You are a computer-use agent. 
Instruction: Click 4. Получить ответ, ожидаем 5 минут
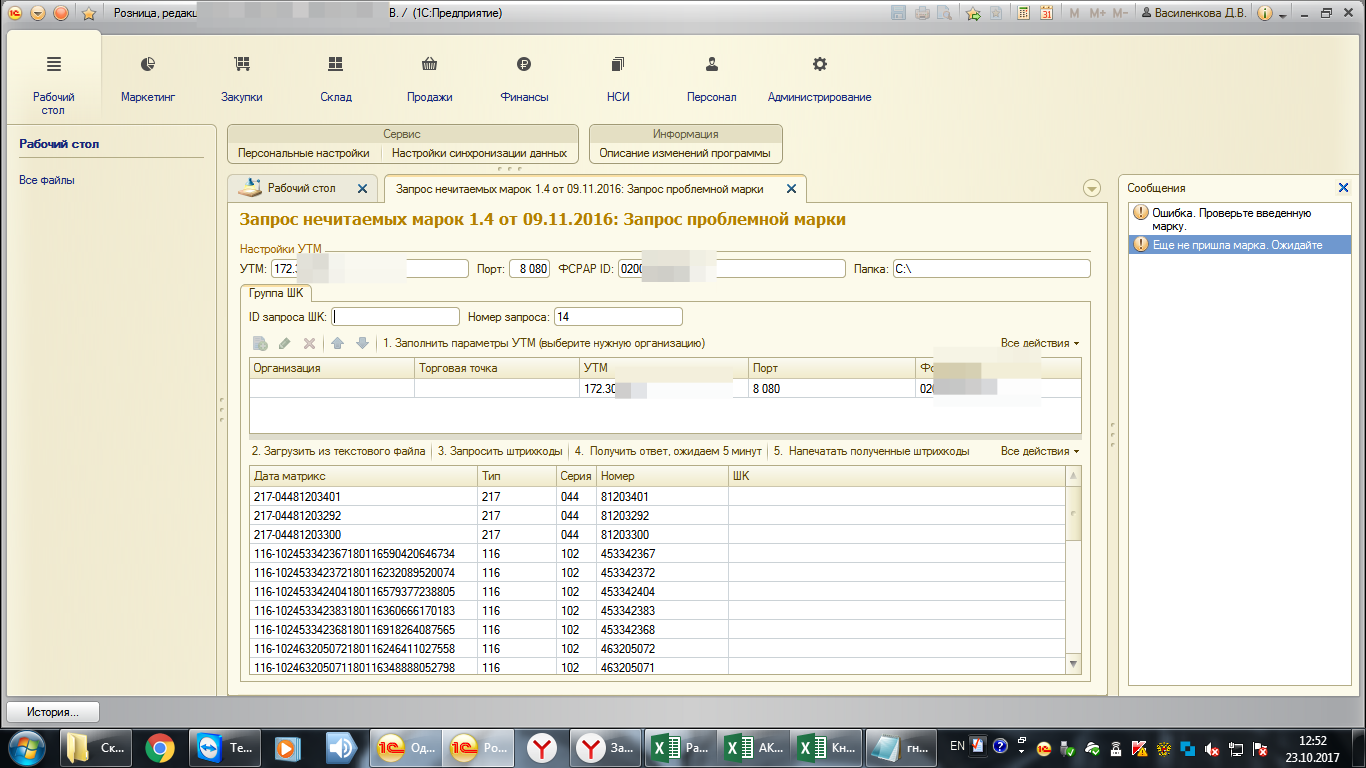(x=668, y=451)
